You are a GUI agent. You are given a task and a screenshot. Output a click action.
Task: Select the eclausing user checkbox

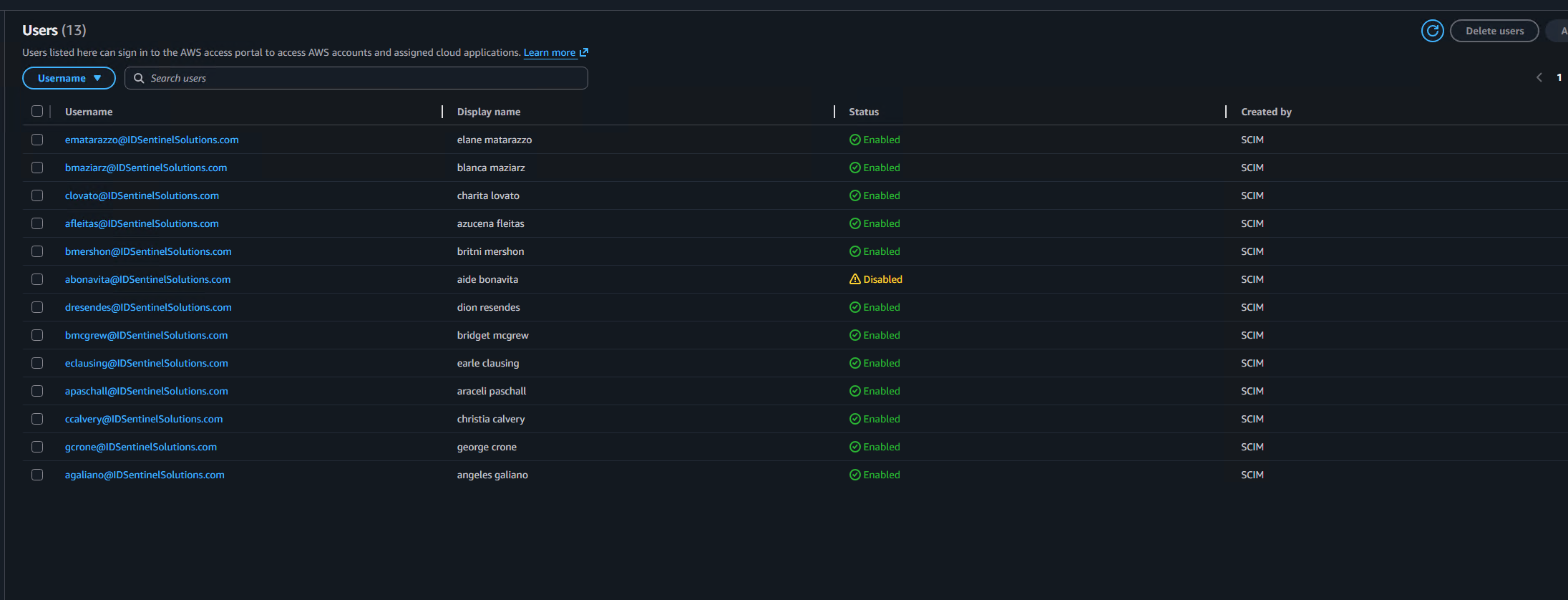point(37,363)
